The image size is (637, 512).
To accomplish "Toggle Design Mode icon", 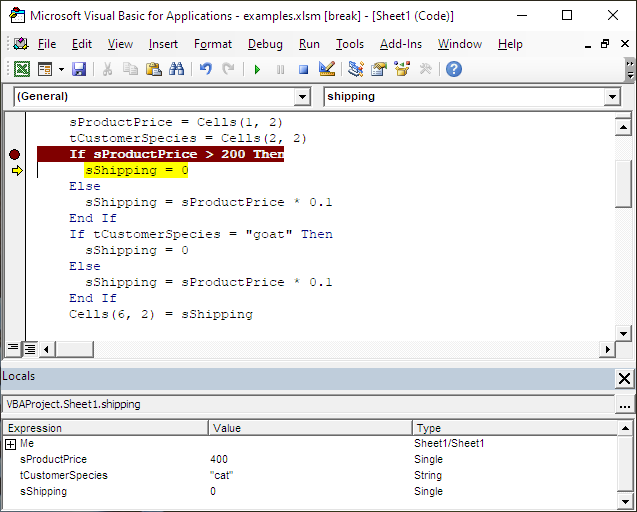I will point(327,69).
